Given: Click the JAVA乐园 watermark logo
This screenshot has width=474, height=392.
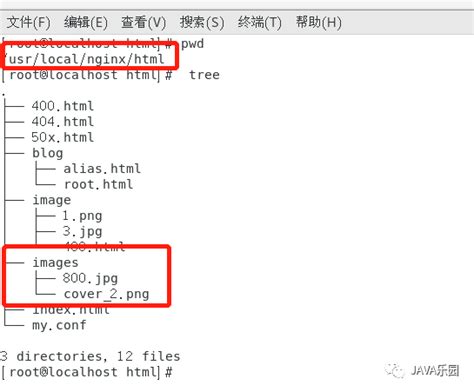Looking at the screenshot, I should click(x=423, y=371).
